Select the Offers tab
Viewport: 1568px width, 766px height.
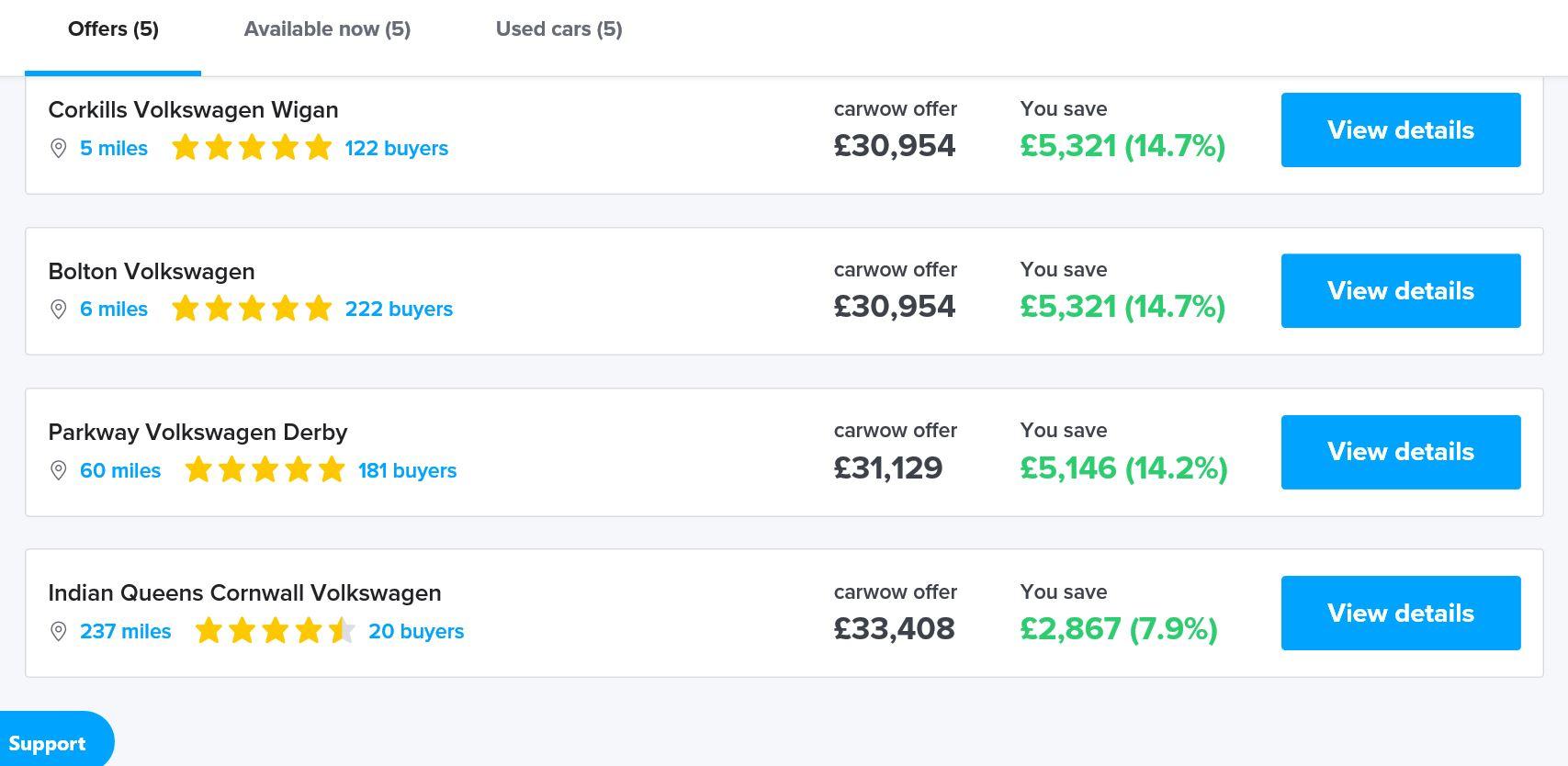(113, 29)
